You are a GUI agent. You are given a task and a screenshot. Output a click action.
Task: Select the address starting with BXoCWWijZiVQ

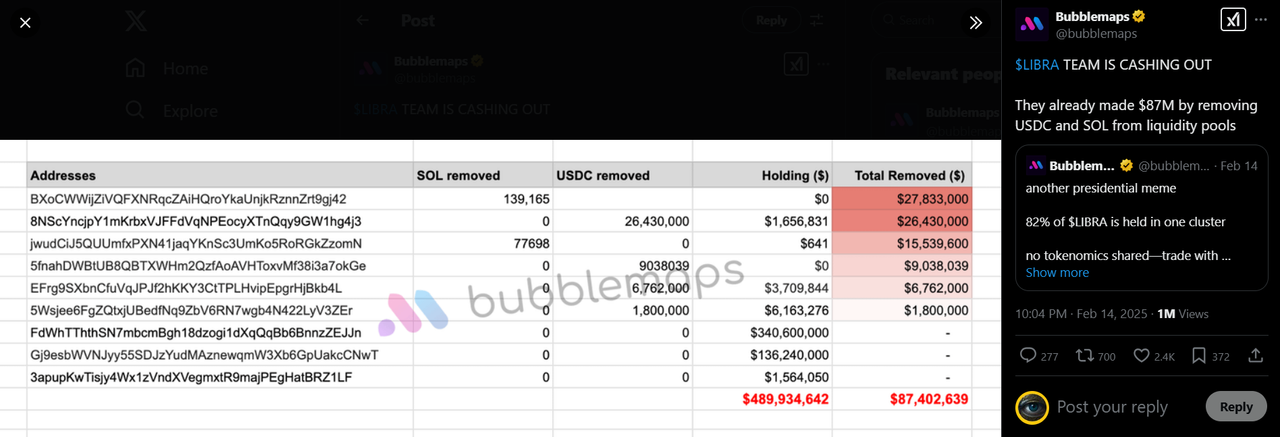click(188, 199)
